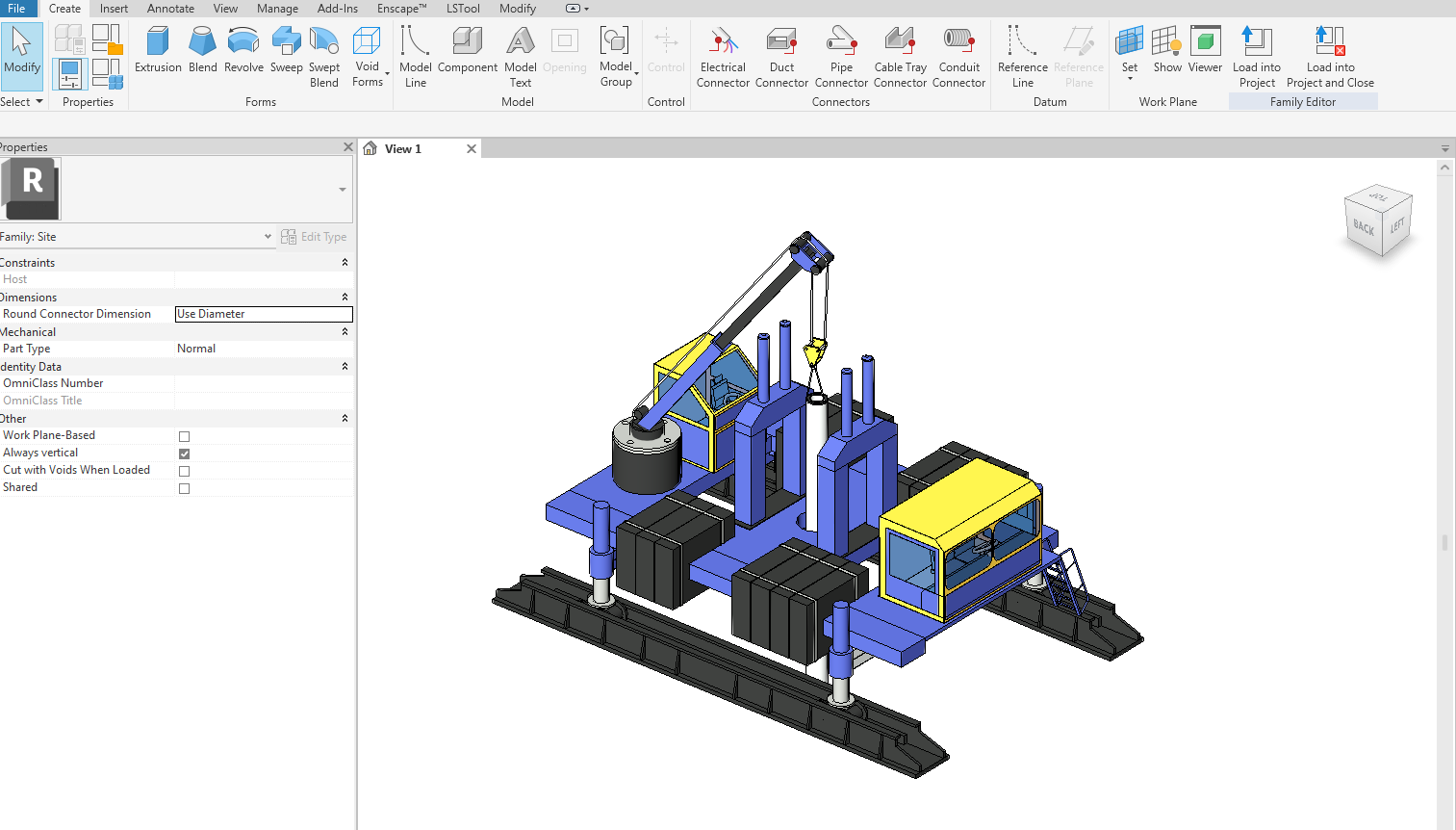
Task: Open the Enscape ribbon tab
Action: click(x=401, y=9)
